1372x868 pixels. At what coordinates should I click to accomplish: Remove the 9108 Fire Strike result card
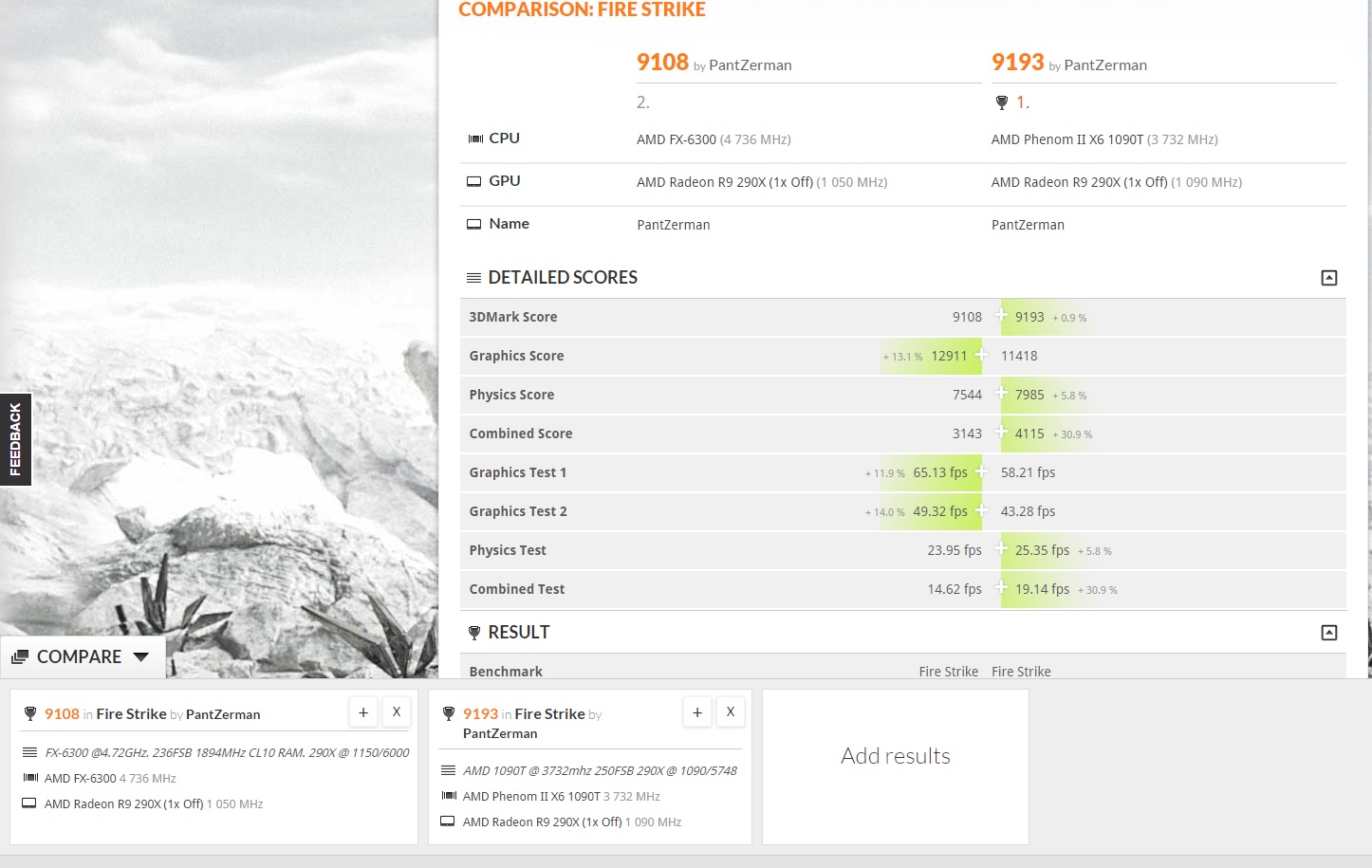point(397,711)
